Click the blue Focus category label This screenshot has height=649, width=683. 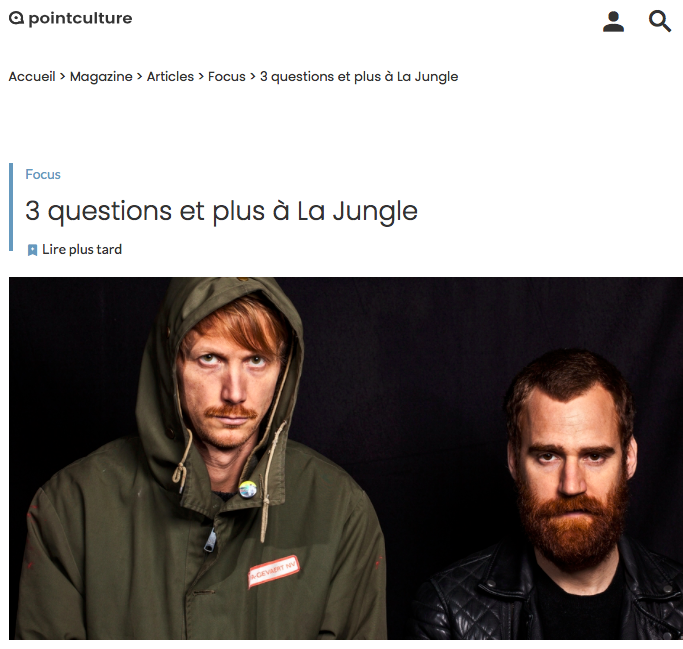point(43,174)
